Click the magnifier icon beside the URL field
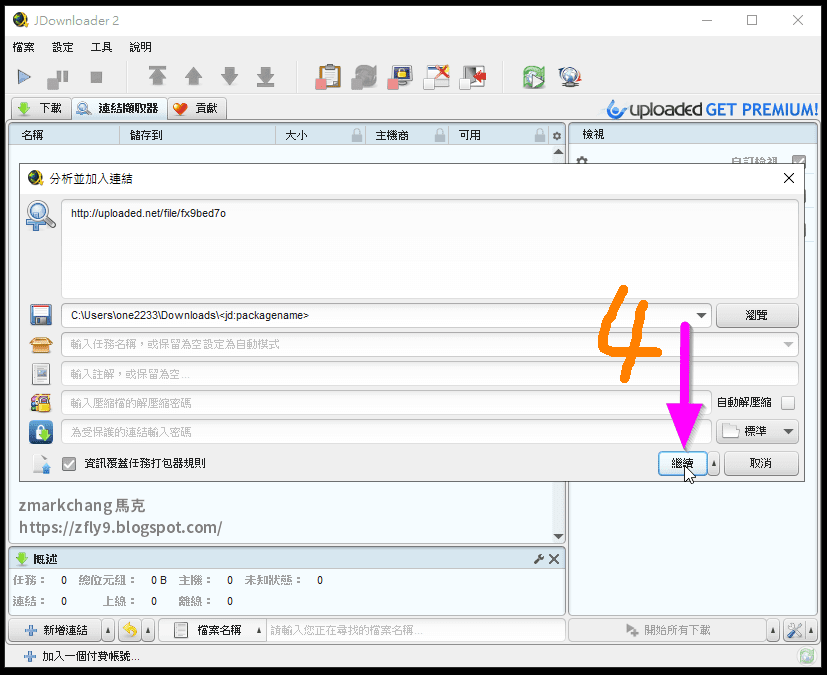Screen dimensions: 827x675 (x=40, y=214)
